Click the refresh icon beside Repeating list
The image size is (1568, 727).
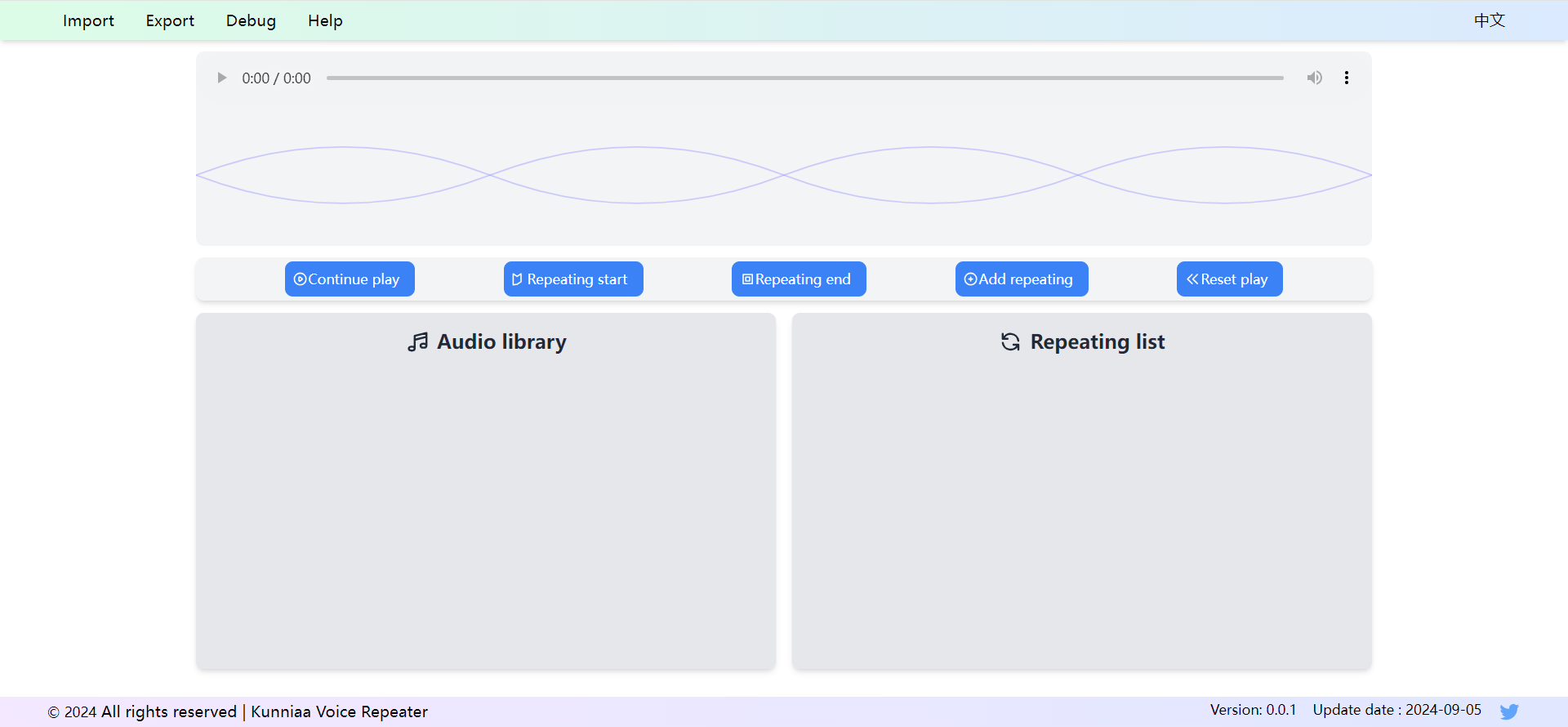[x=1010, y=342]
